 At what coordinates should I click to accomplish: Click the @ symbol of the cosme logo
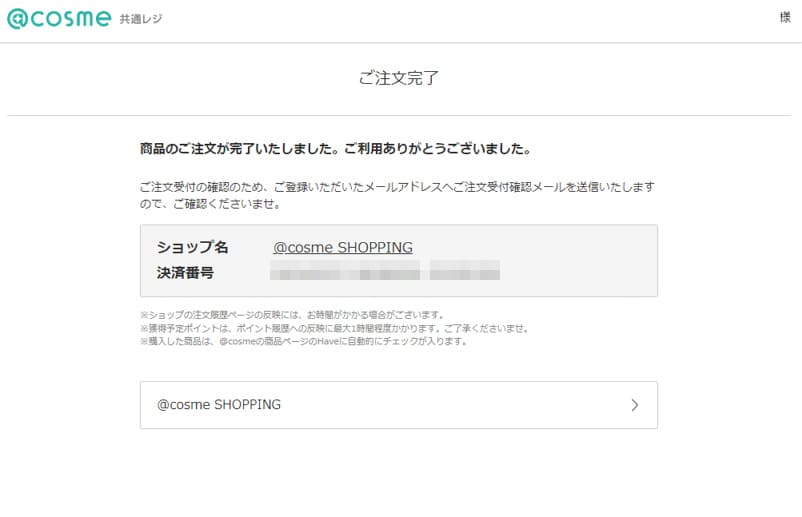[18, 19]
